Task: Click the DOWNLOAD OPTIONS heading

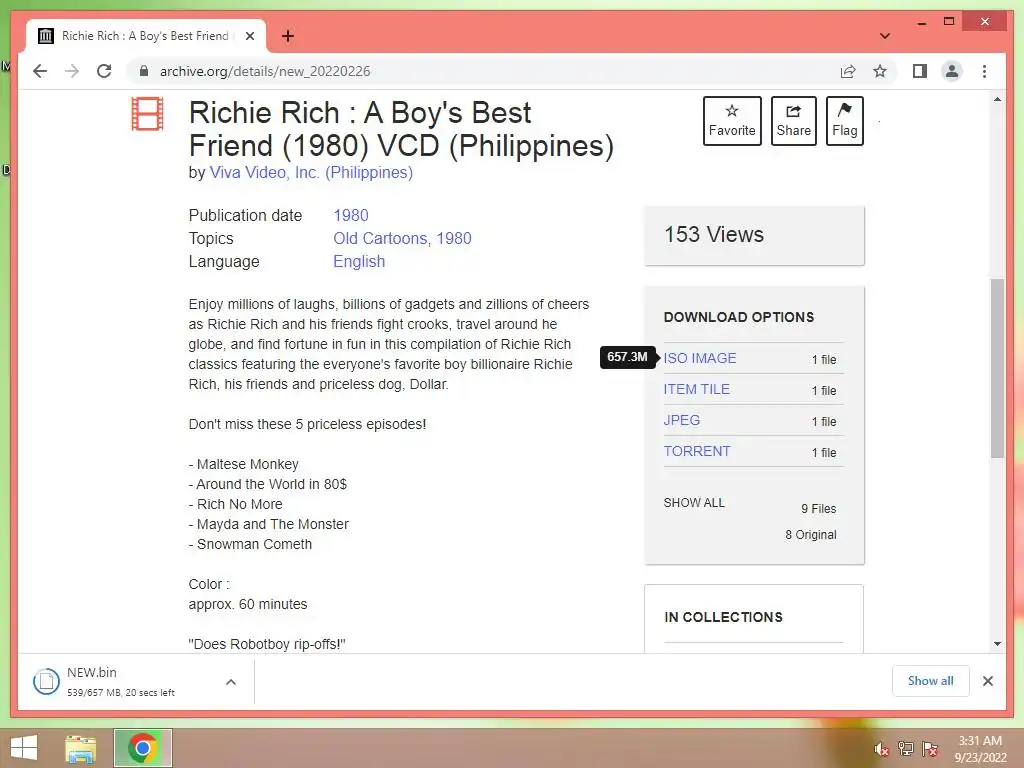Action: [739, 317]
